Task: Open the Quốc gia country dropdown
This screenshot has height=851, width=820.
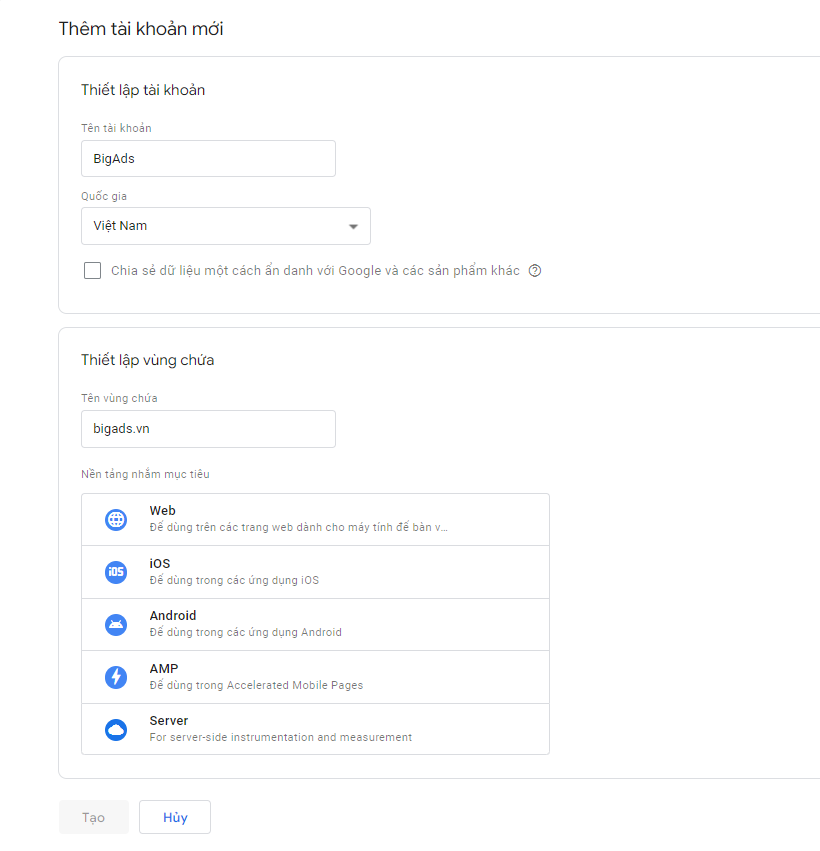Action: coord(225,226)
